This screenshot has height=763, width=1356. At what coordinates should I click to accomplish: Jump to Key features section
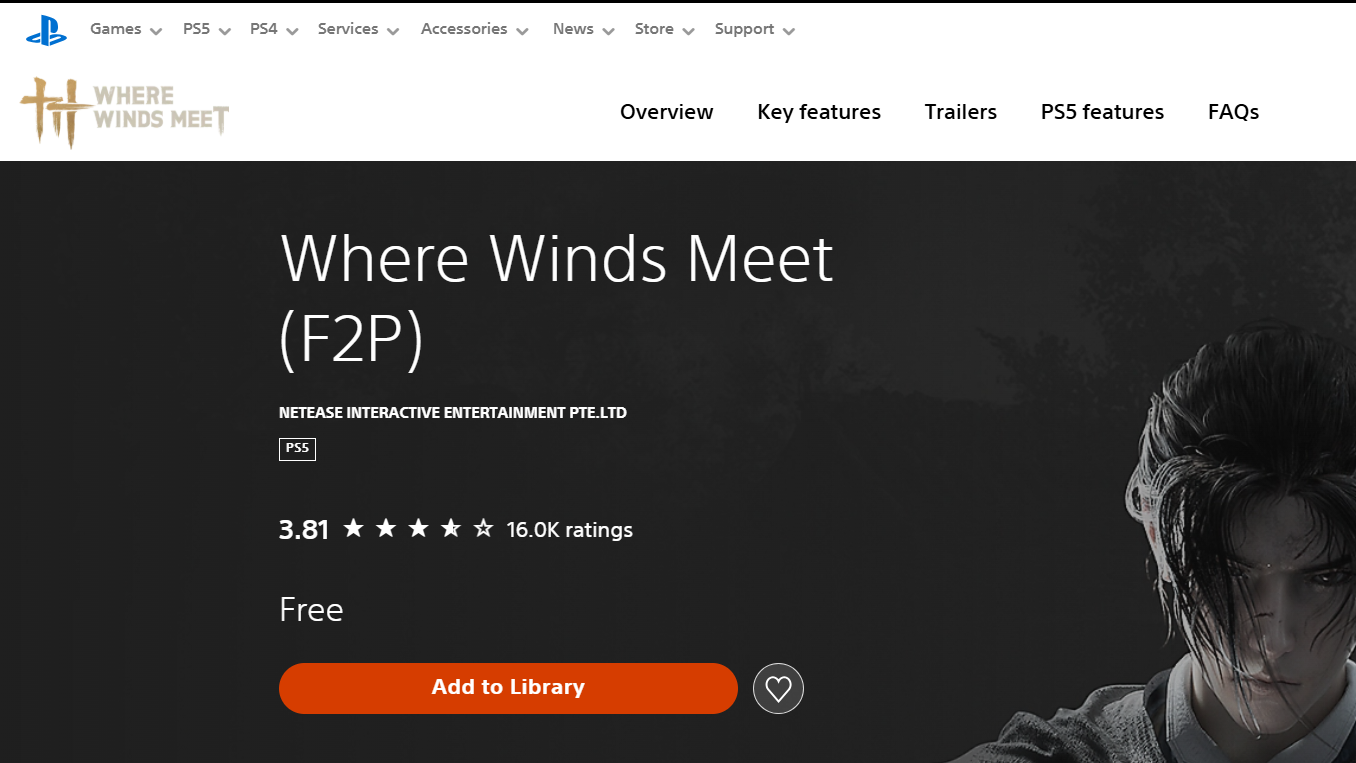pos(819,112)
